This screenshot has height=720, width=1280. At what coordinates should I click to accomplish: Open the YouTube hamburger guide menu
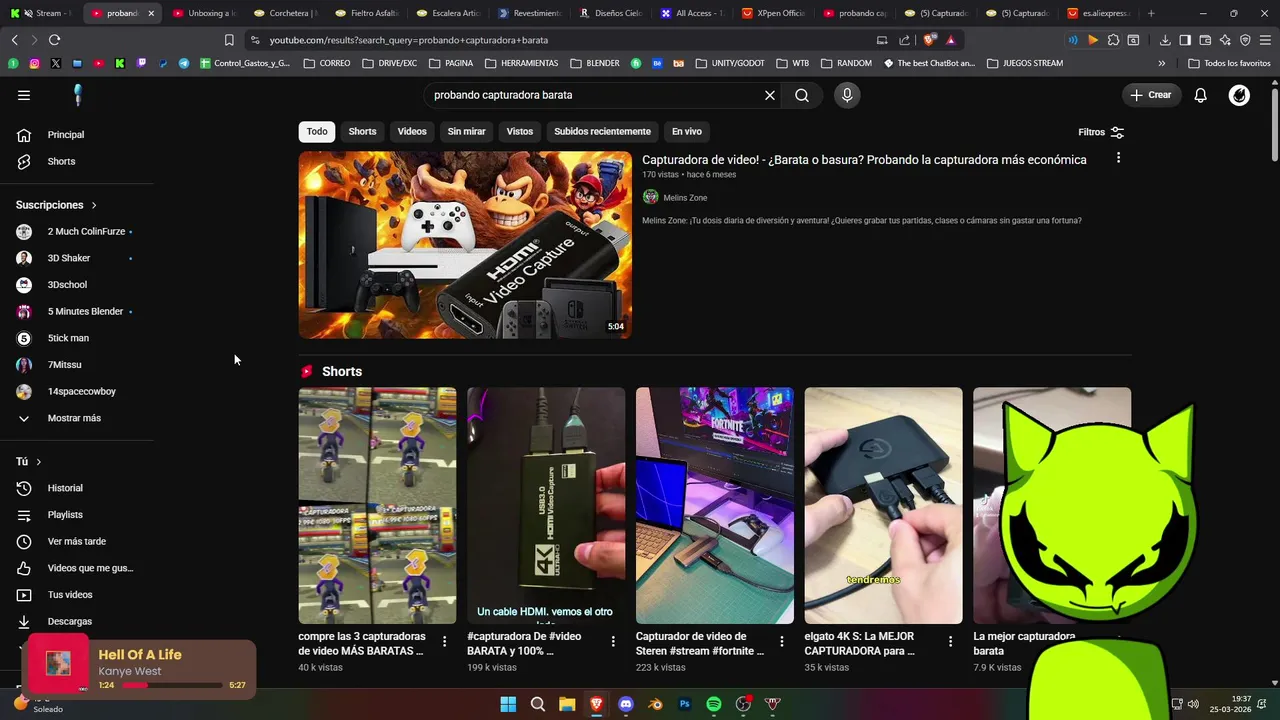pyautogui.click(x=24, y=95)
